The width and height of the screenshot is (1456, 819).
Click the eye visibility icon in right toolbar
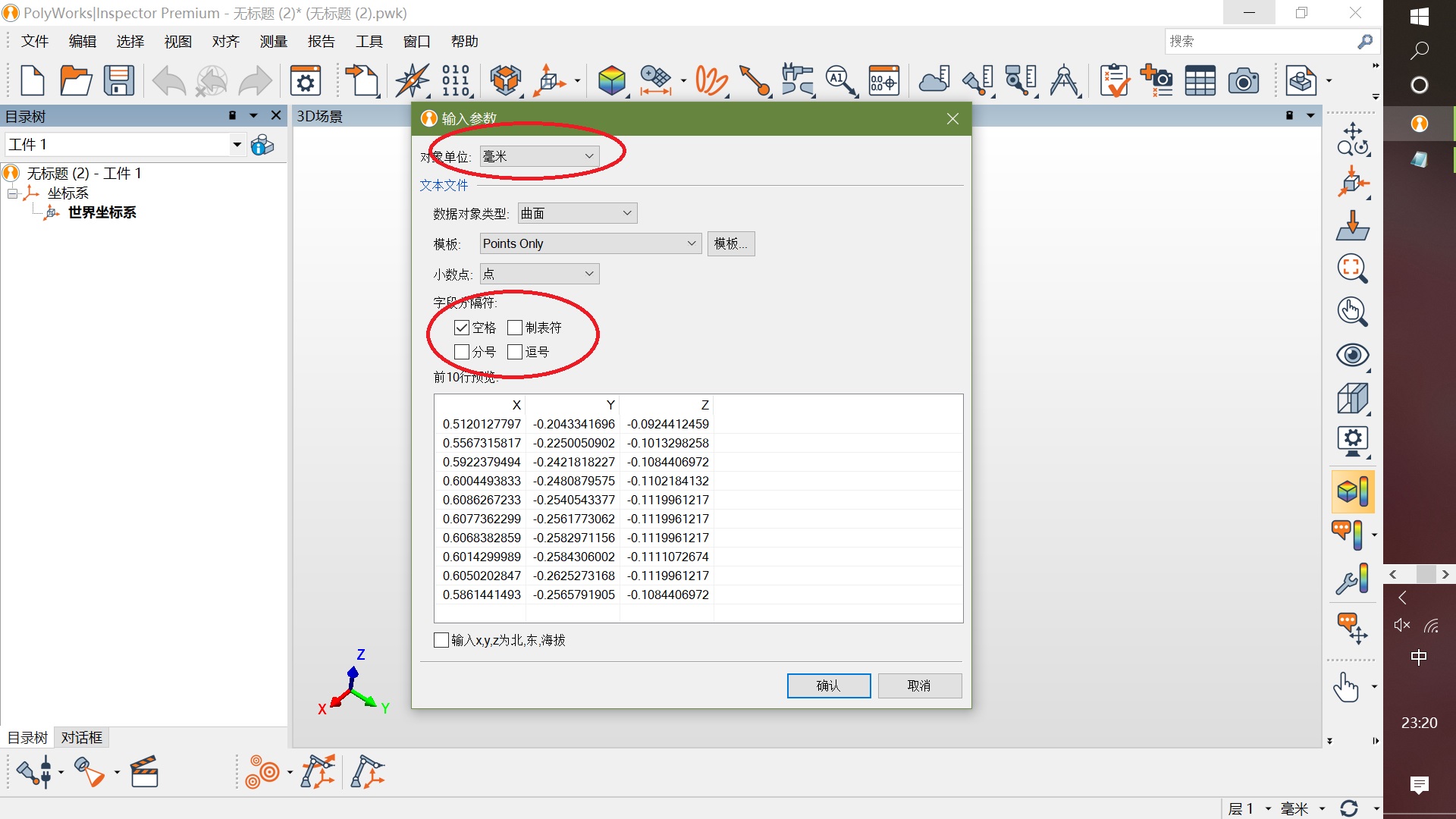pos(1352,355)
